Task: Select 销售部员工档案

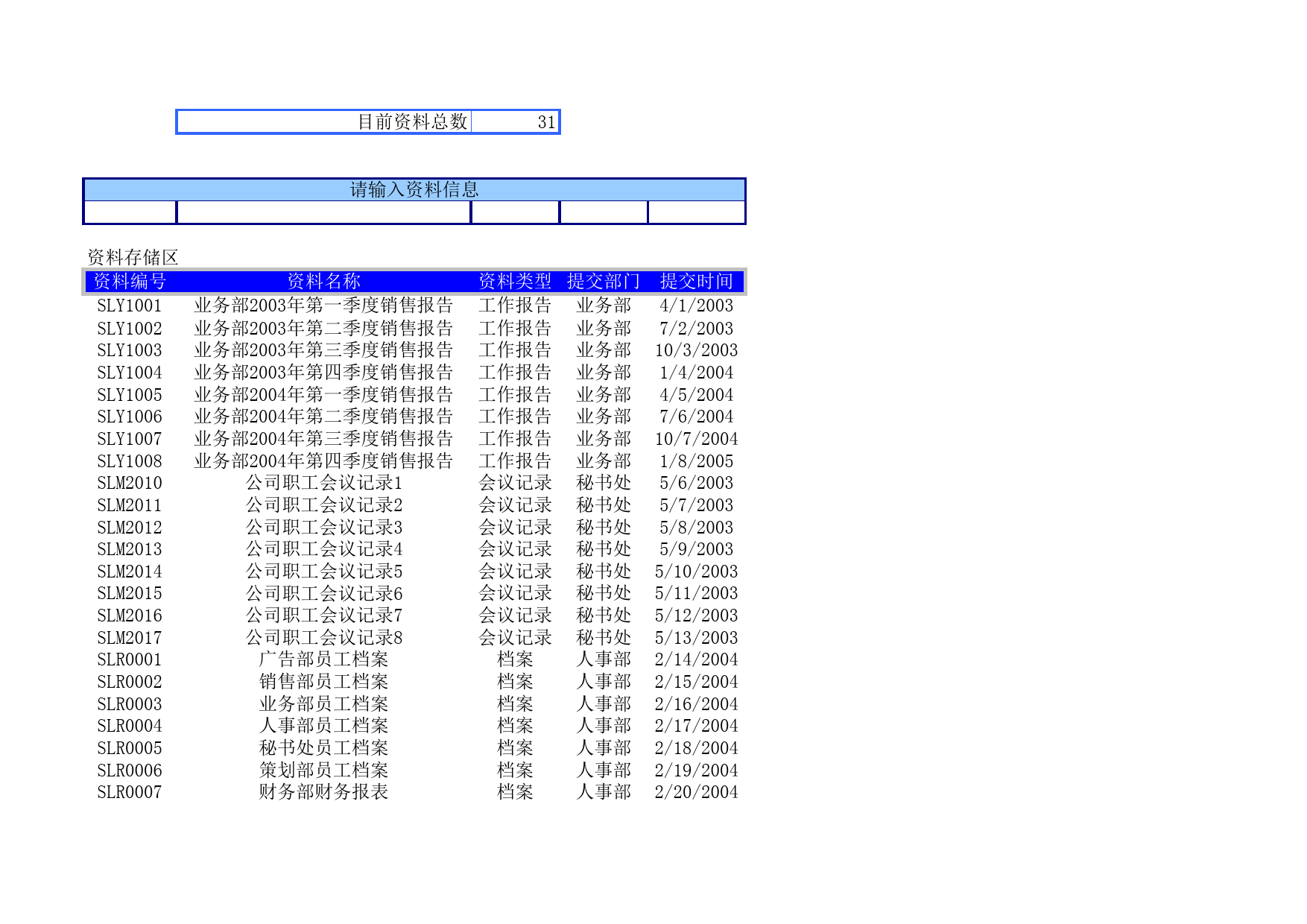Action: pos(324,682)
